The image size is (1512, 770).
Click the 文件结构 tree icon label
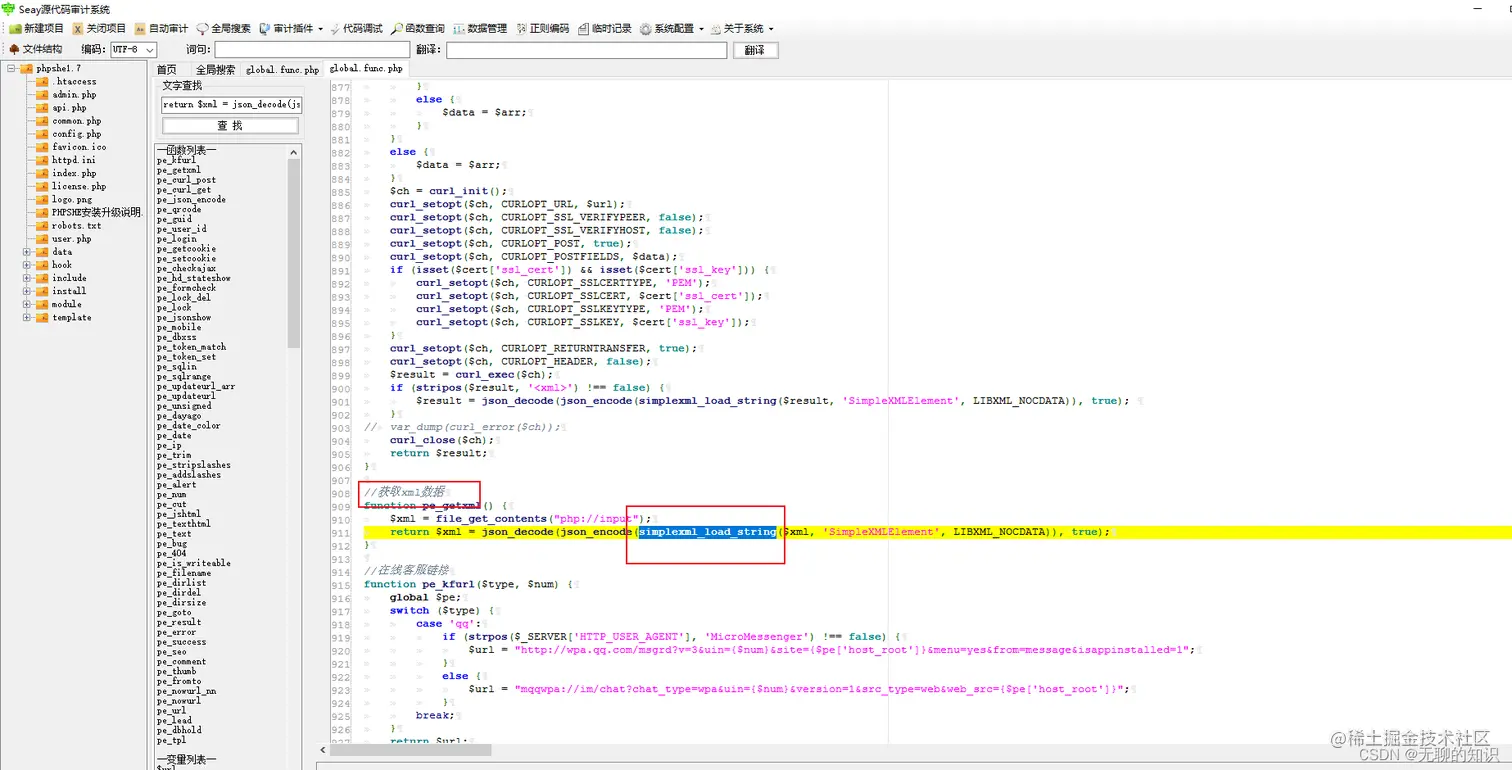click(36, 49)
